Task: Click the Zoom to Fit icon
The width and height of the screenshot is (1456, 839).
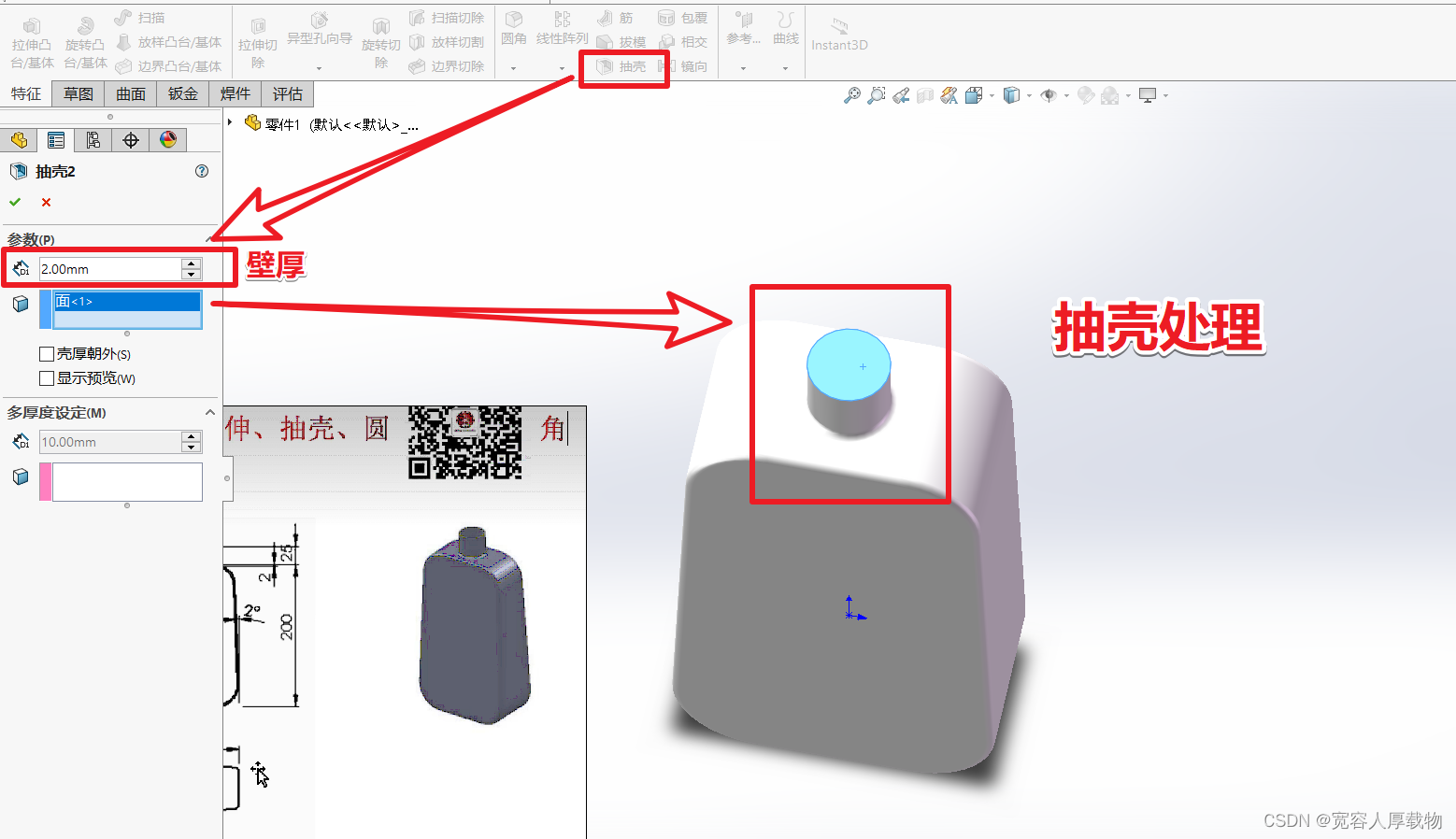Action: coord(851,95)
